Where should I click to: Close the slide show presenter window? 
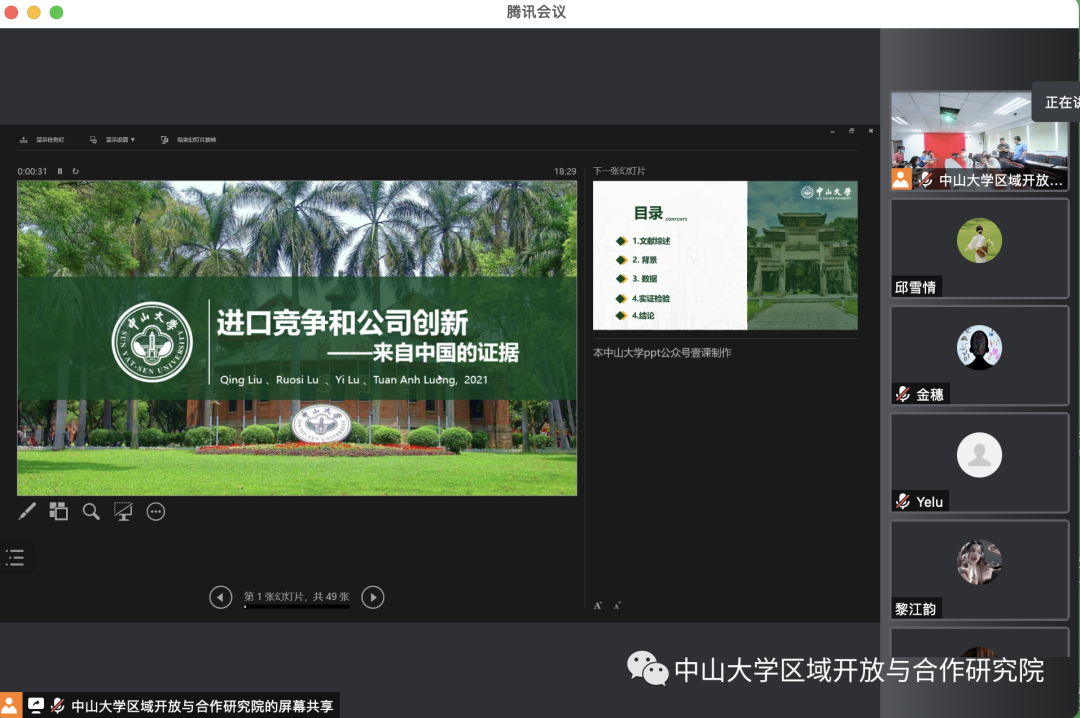(871, 130)
